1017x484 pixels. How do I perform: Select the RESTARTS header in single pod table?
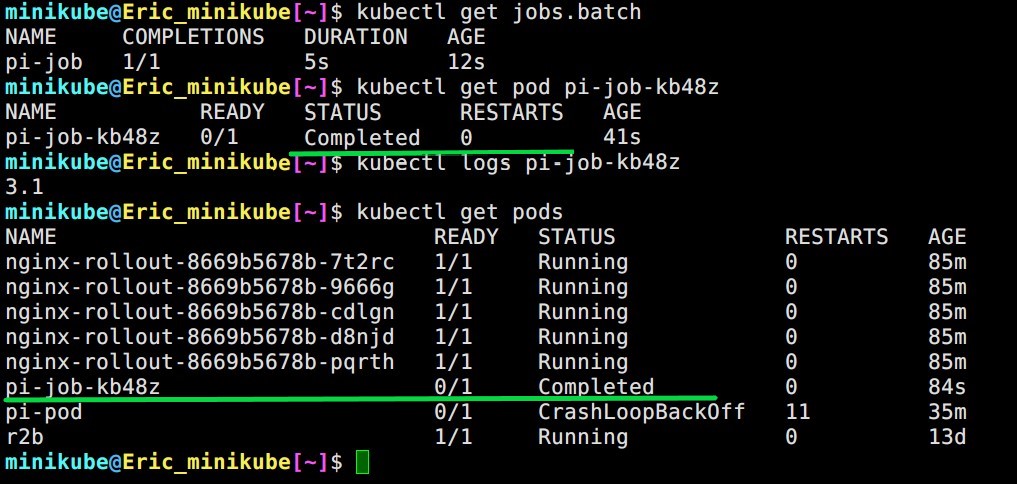511,112
